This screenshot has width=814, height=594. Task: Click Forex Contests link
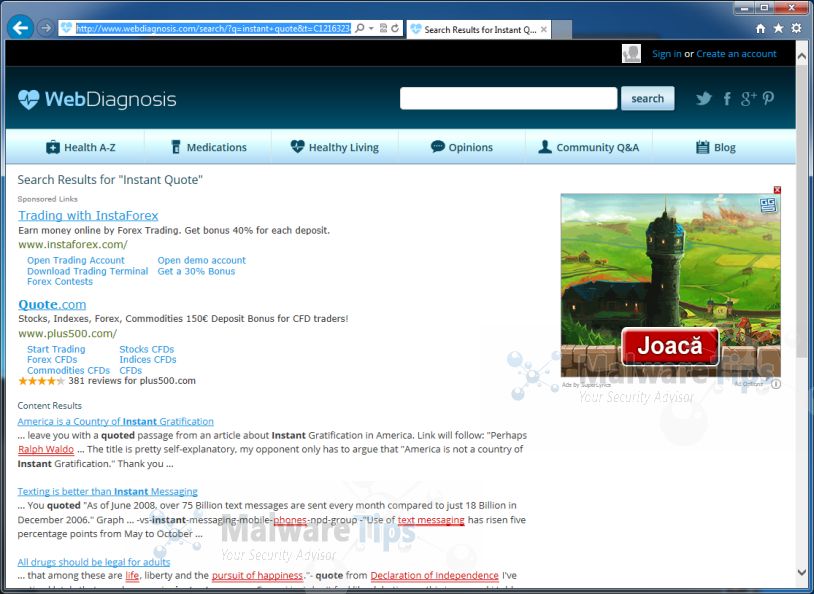click(60, 281)
